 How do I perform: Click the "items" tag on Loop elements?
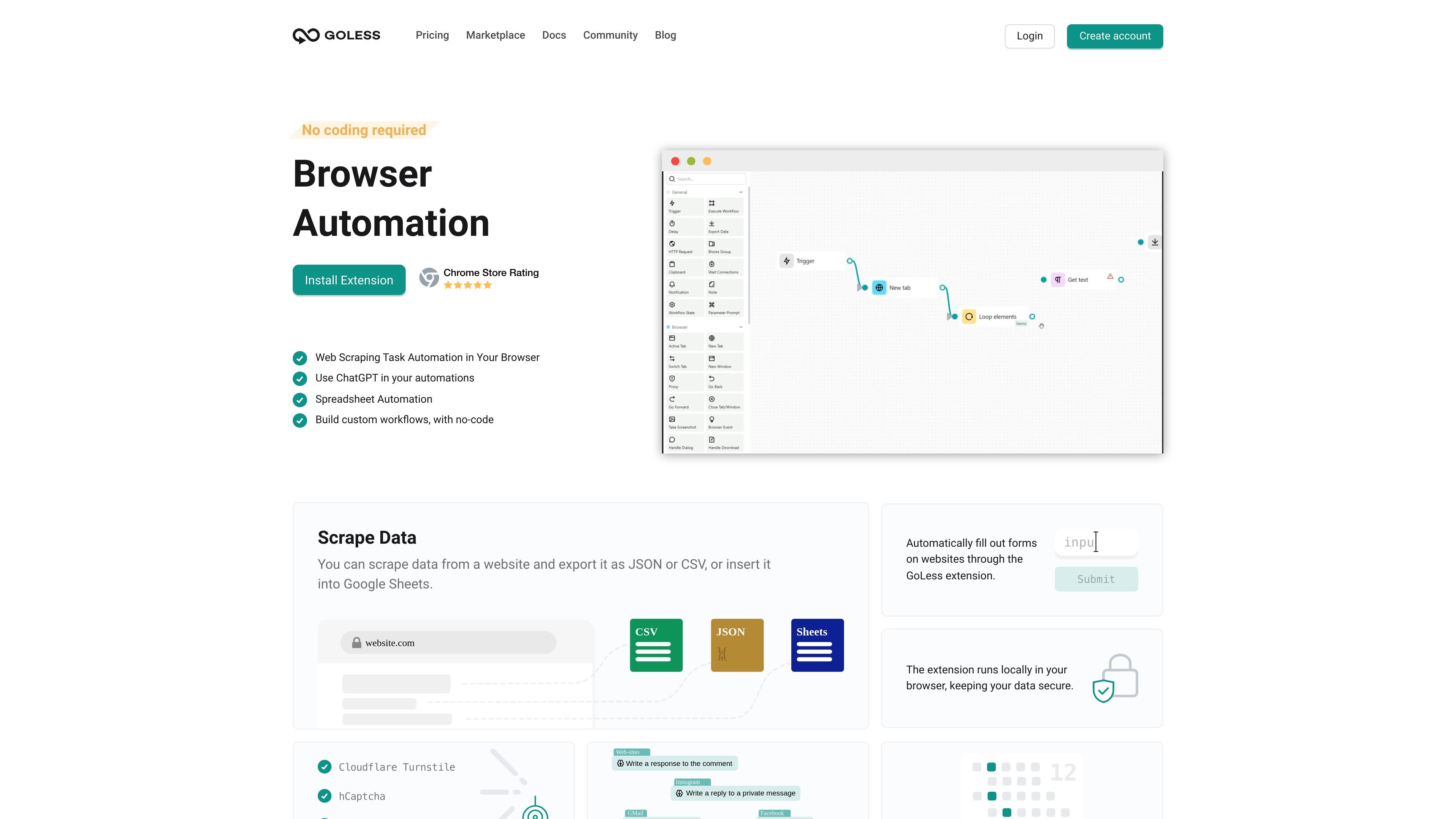coord(1021,324)
